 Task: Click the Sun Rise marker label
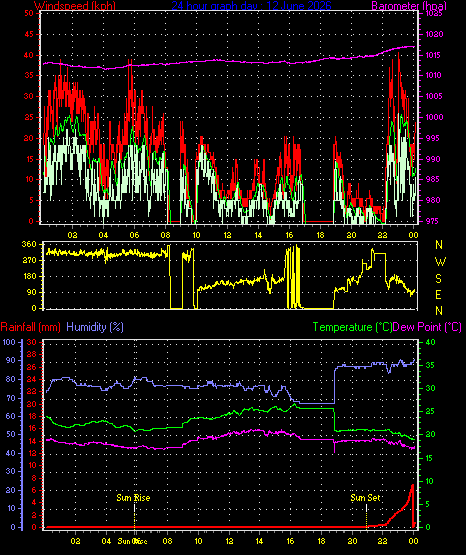click(x=133, y=498)
